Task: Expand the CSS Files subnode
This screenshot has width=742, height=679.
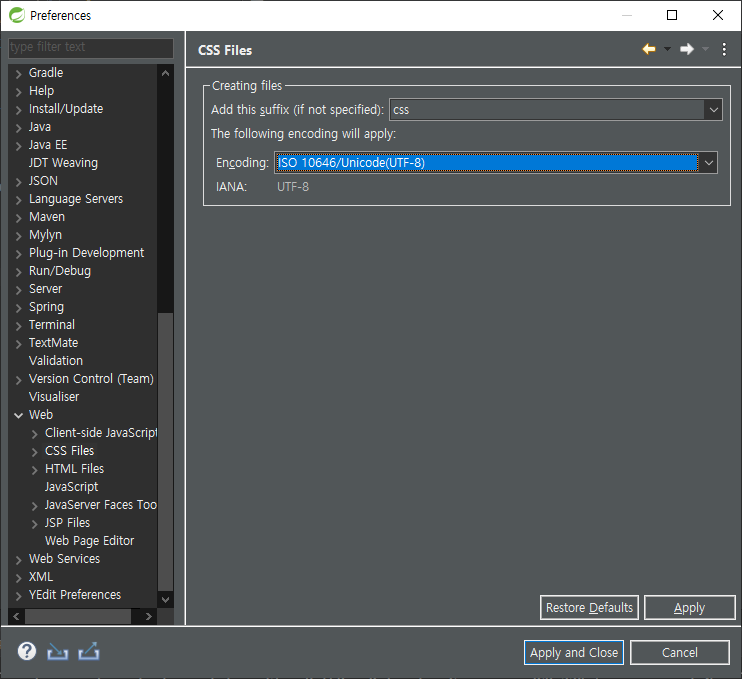Action: point(35,451)
